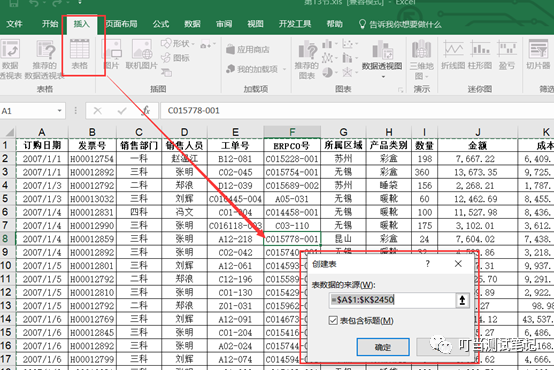Click the Enter checkmark formula bar button
The height and width of the screenshot is (370, 554).
click(x=122, y=111)
